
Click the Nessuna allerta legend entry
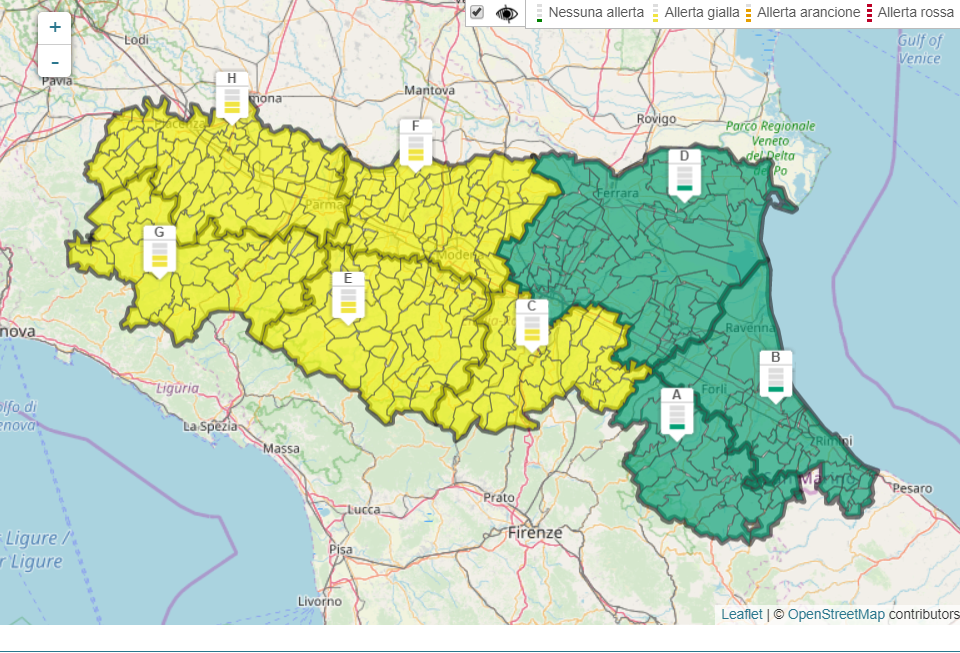coord(595,12)
